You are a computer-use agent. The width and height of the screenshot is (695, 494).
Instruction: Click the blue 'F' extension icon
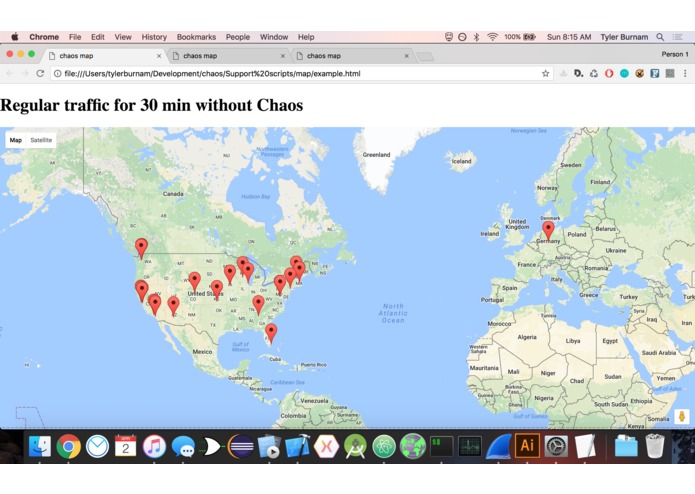pos(655,74)
